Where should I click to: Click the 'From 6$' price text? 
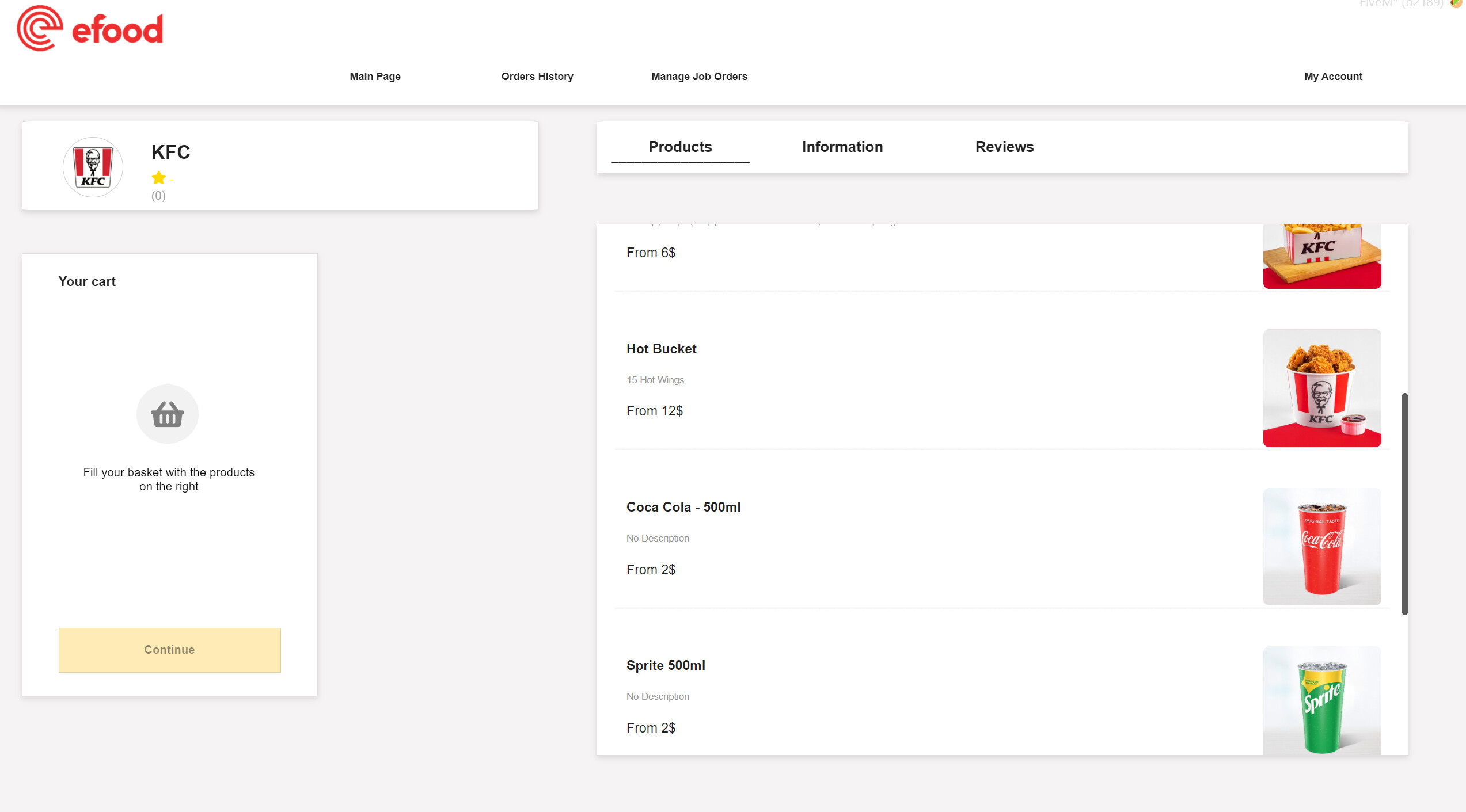(x=651, y=253)
